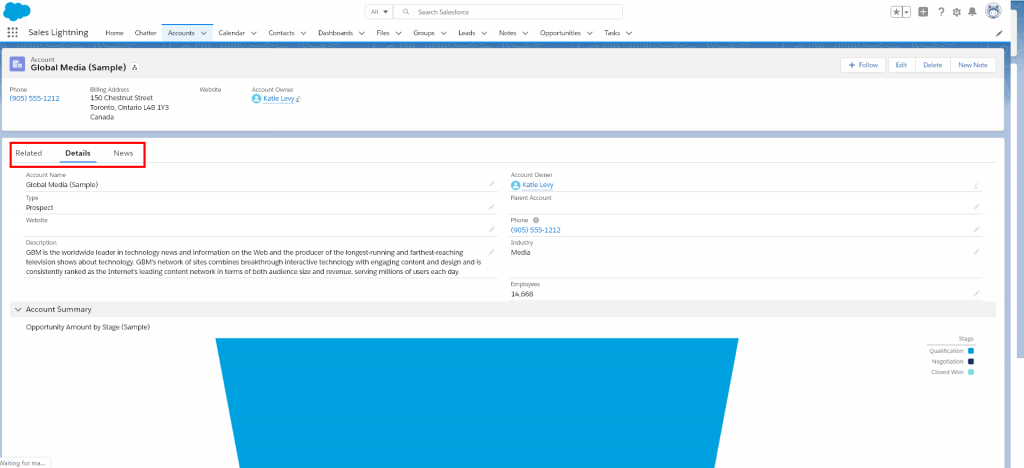This screenshot has height=468, width=1024.
Task: Go to the Home tab
Action: pos(114,33)
